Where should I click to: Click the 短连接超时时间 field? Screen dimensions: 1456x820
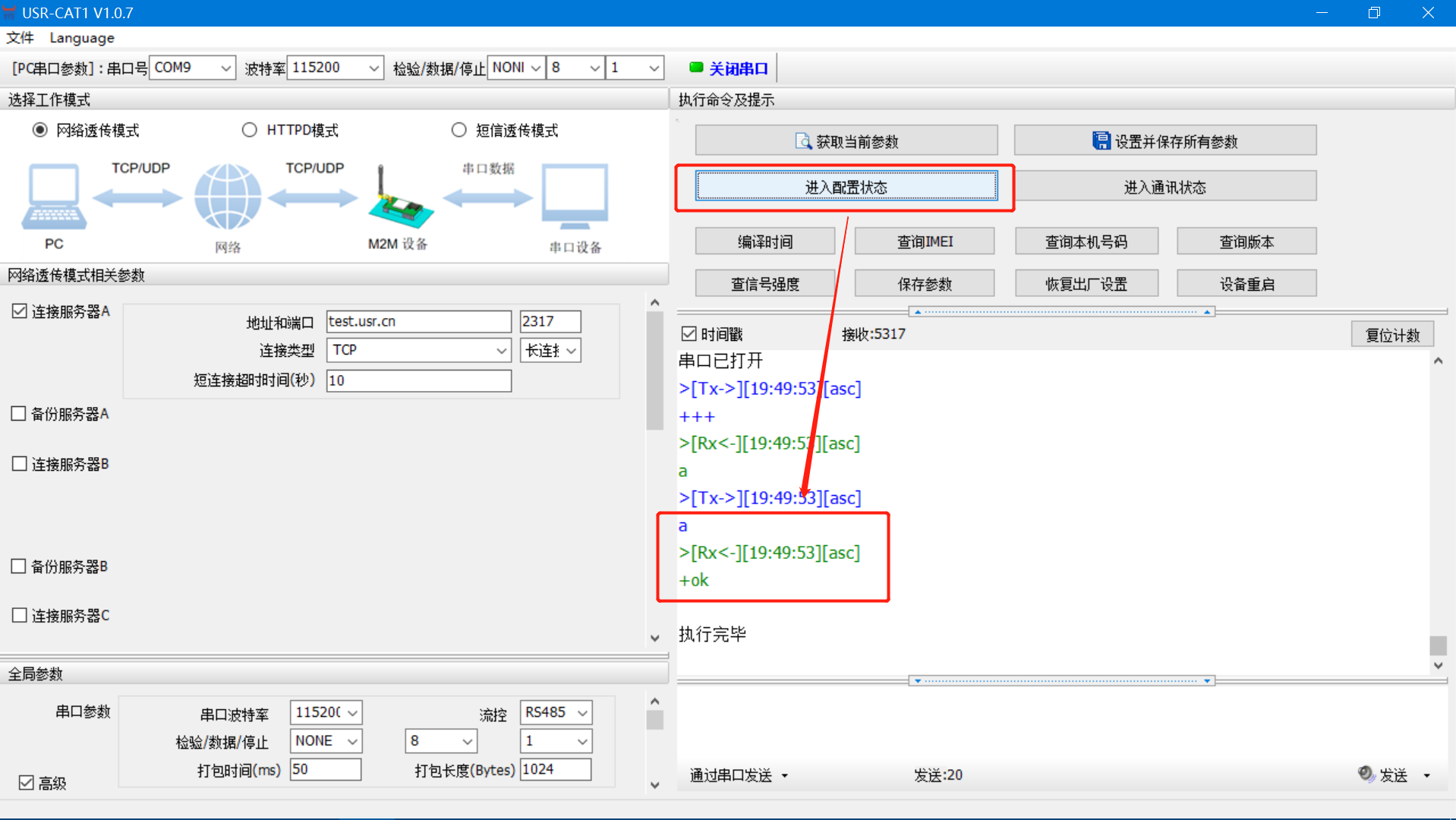[x=419, y=380]
